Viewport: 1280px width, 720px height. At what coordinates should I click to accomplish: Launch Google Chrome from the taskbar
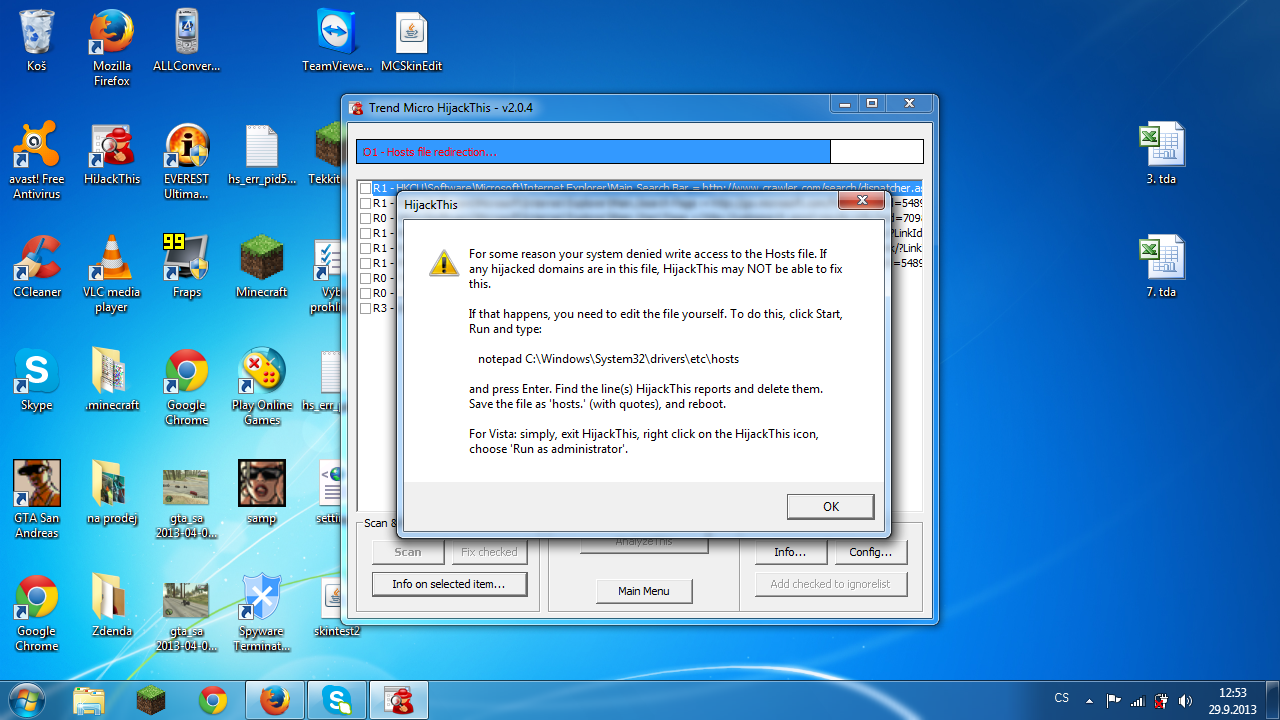click(212, 700)
